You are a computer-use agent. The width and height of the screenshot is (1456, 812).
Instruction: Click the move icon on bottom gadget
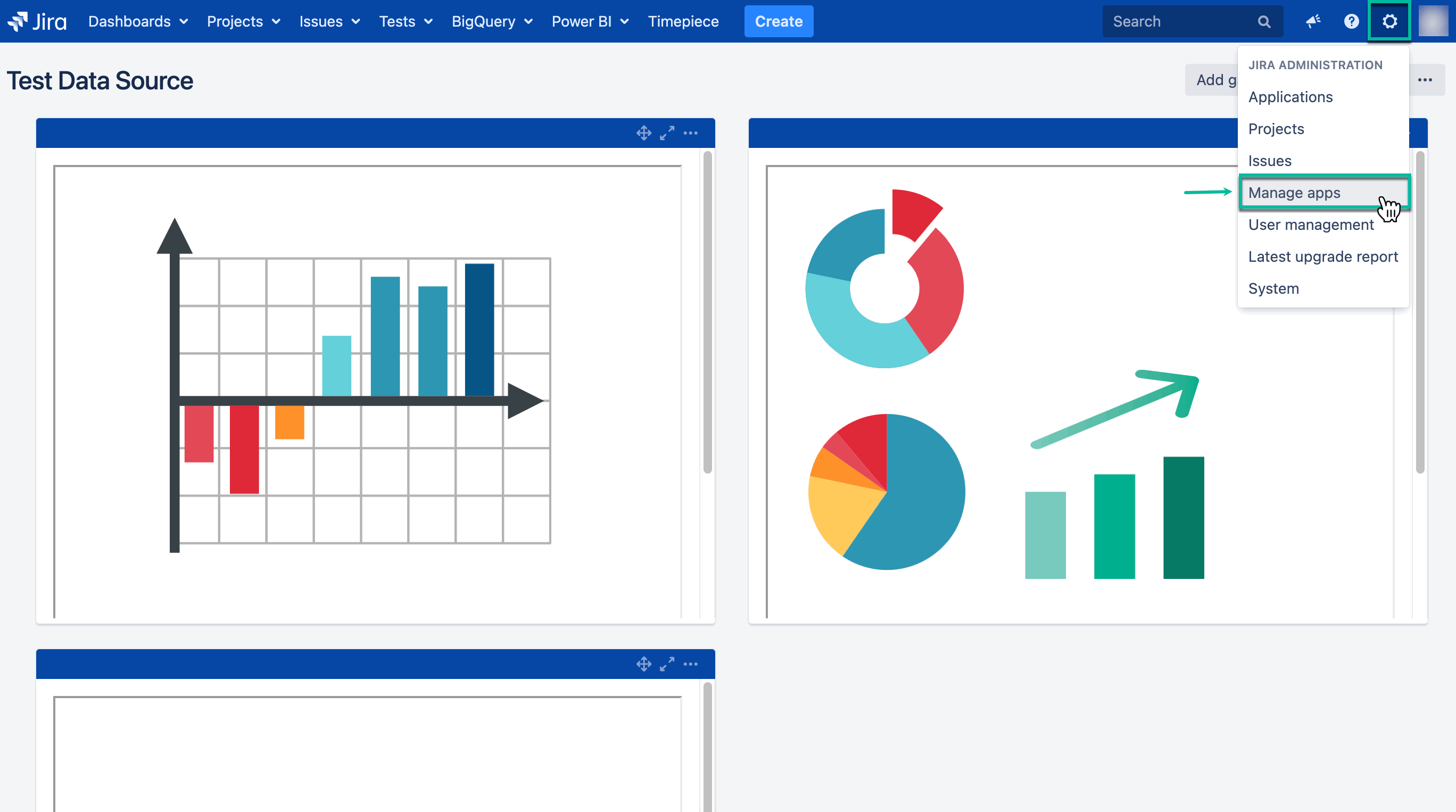click(x=644, y=664)
